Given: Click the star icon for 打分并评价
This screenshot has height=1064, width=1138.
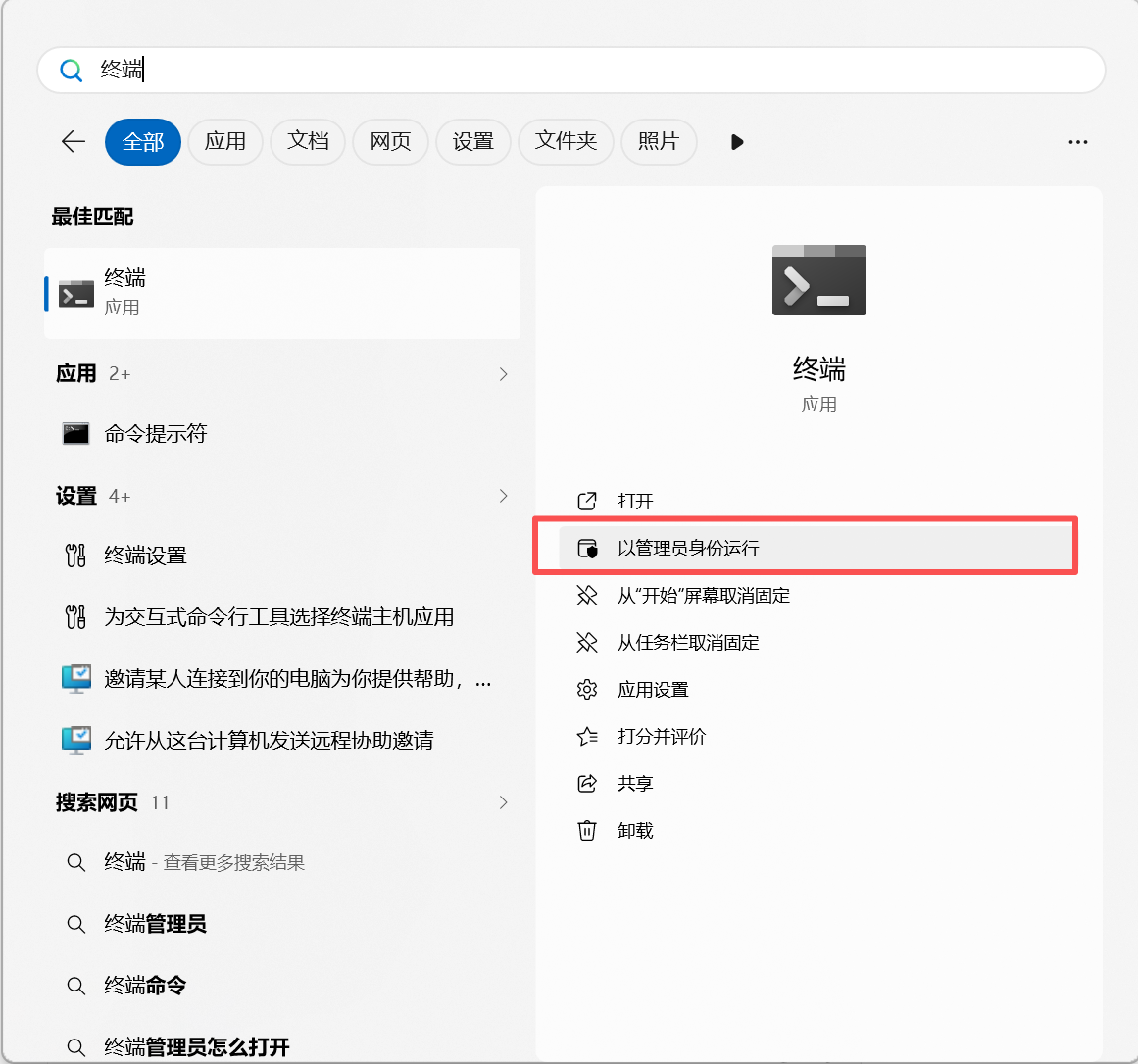Looking at the screenshot, I should 587,737.
